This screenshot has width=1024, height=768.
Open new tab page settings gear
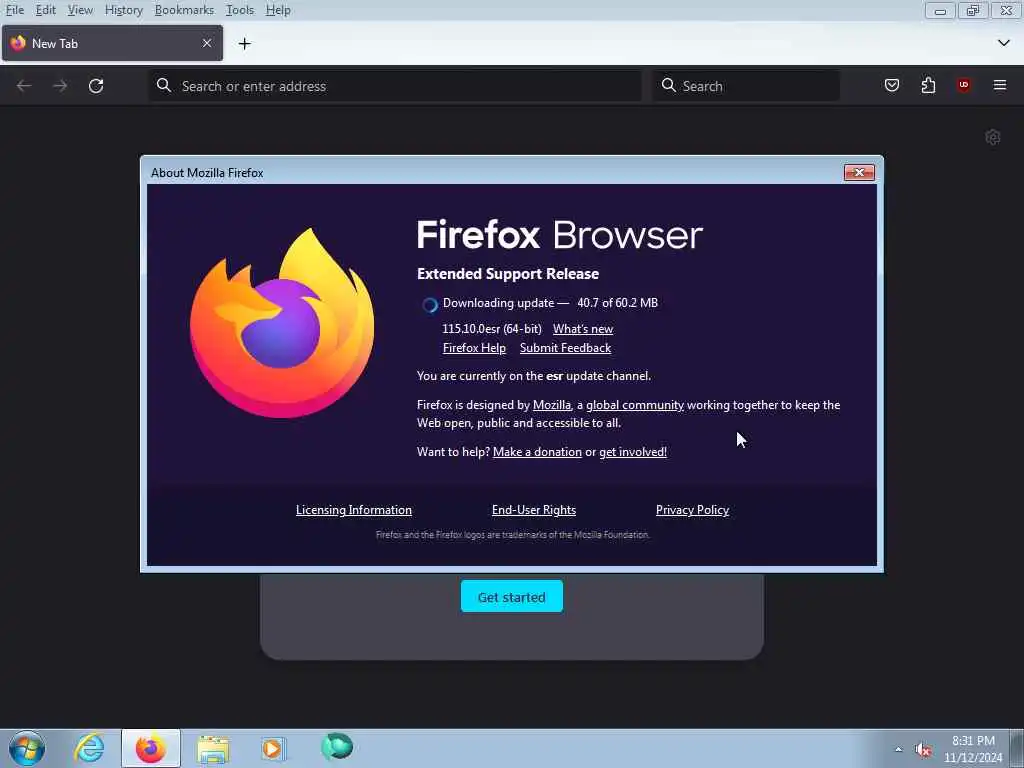point(993,137)
